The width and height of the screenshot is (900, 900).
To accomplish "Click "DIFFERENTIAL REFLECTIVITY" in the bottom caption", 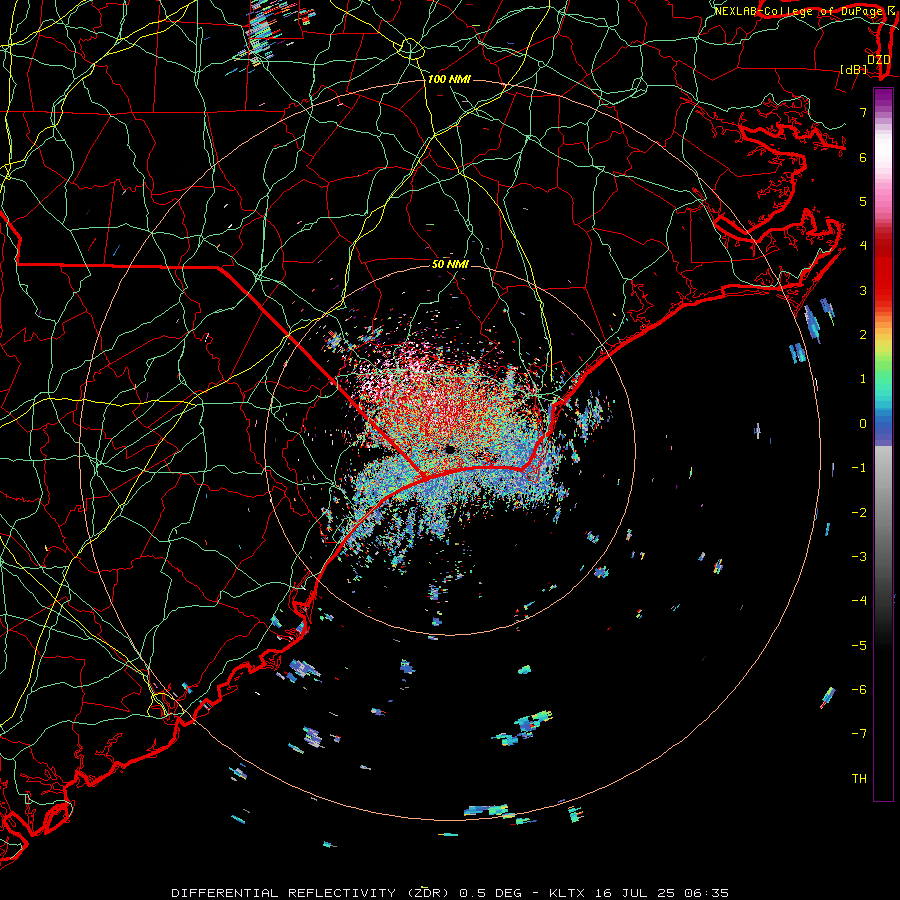I will coord(284,893).
